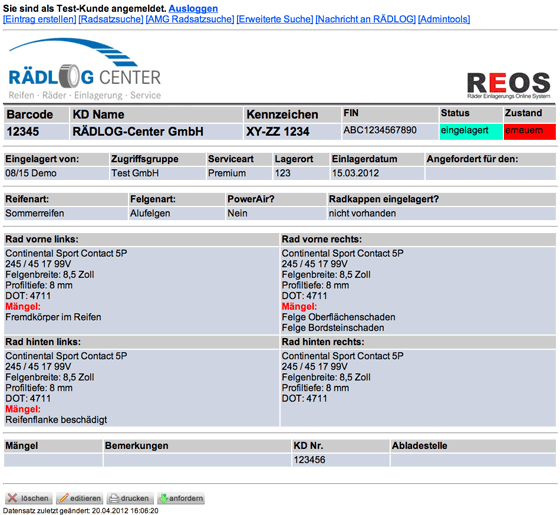Open the Radsatzsuche page
The image size is (560, 515).
tap(111, 19)
